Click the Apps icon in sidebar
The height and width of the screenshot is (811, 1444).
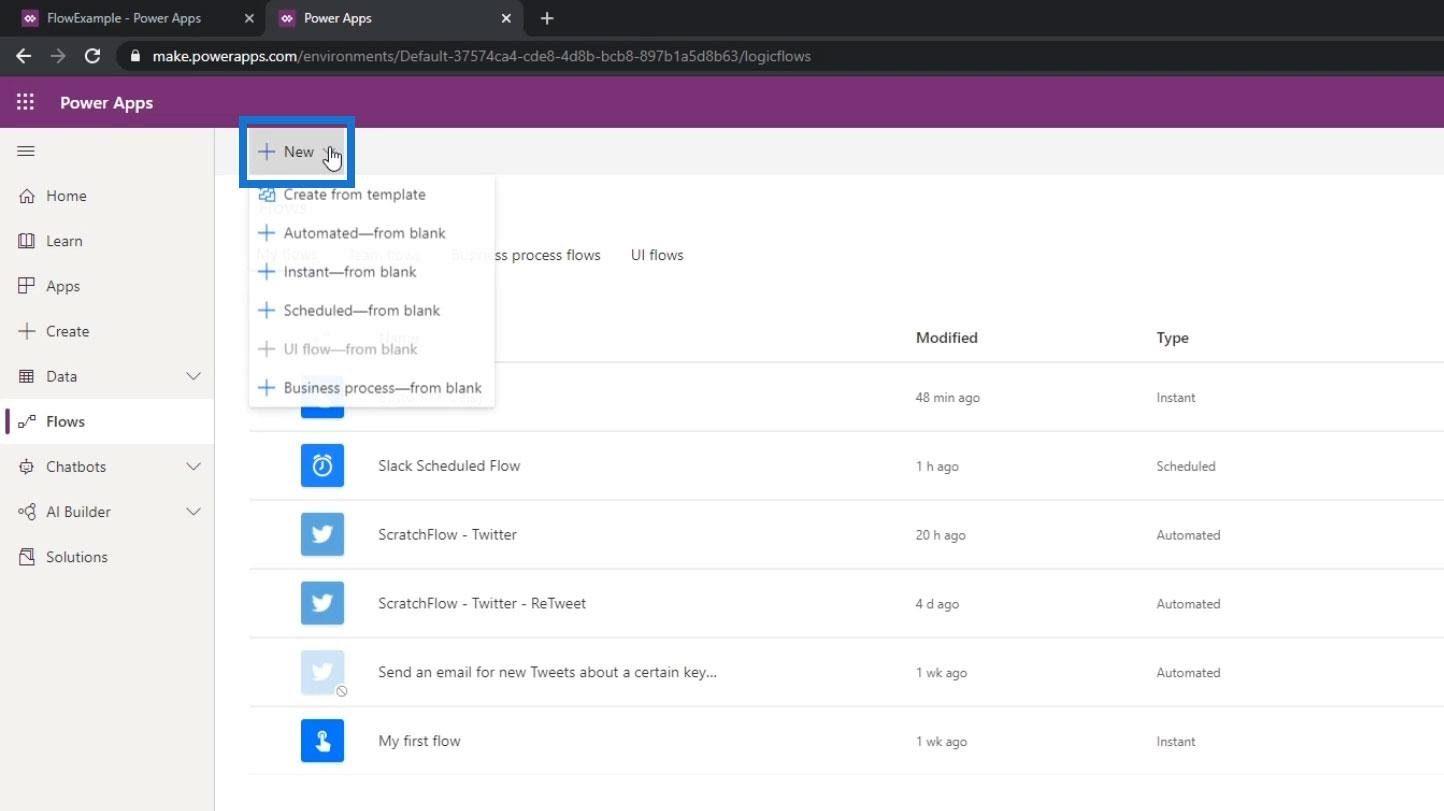point(27,286)
